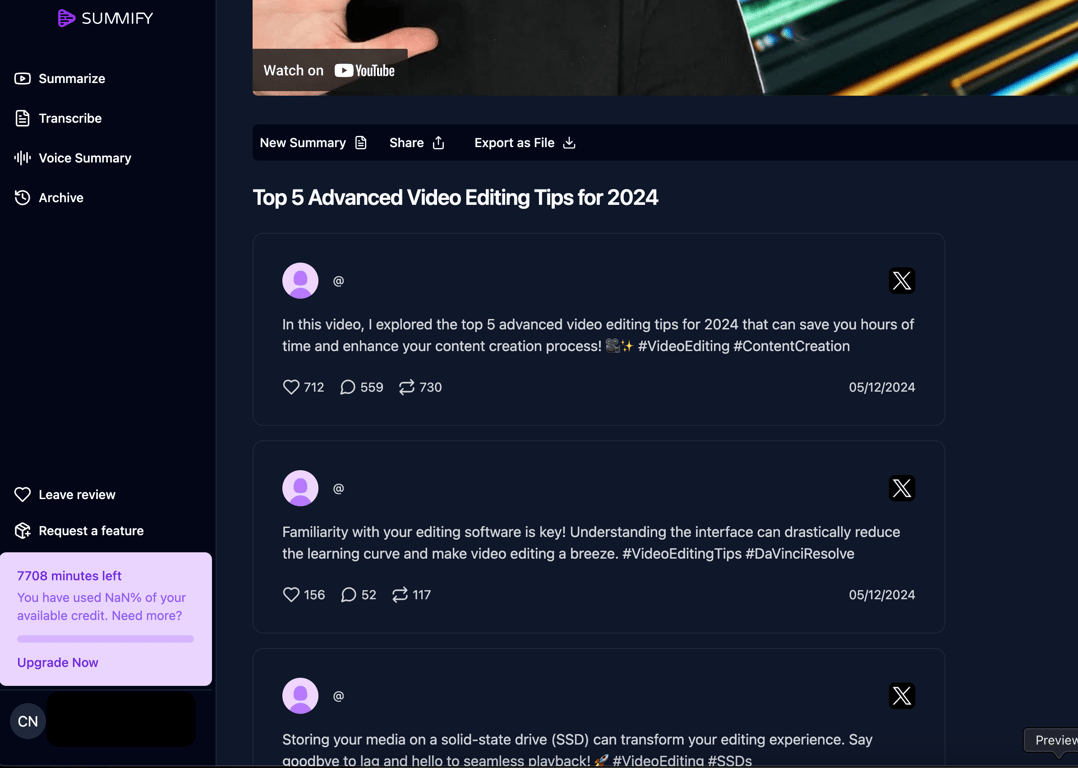Click repost icon showing 117 reposts

point(400,595)
